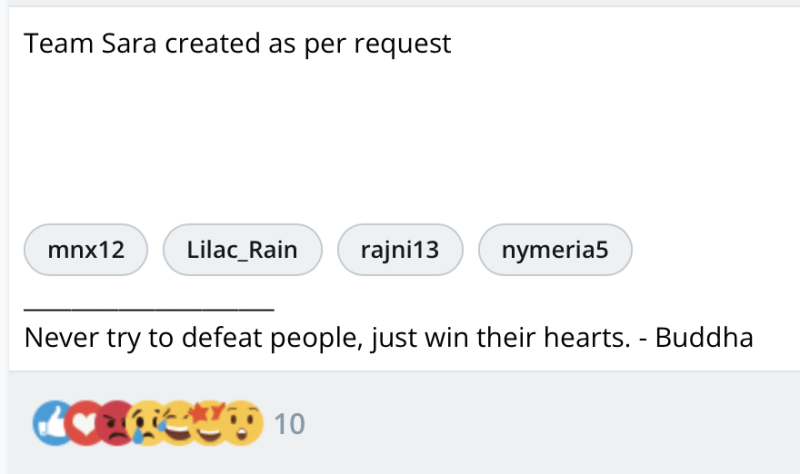Click the signature separator line
This screenshot has height=474, width=800.
point(149,308)
